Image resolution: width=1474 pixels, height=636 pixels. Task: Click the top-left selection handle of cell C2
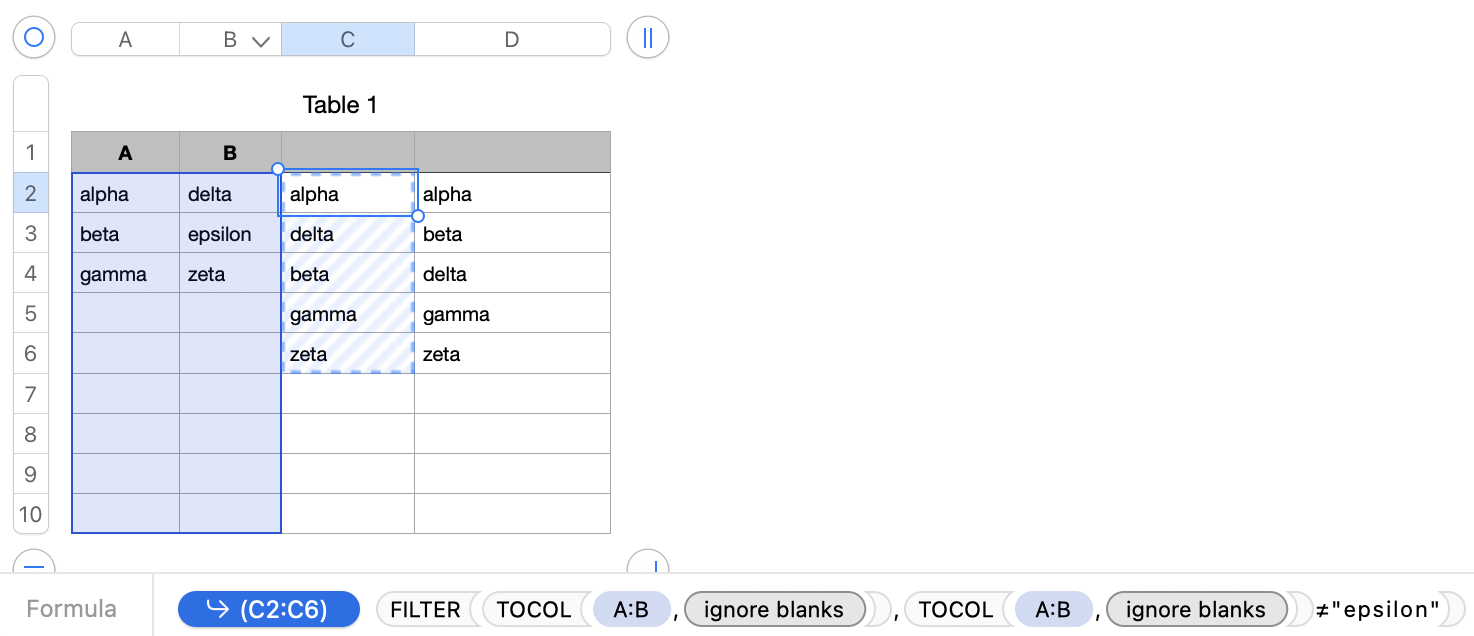(278, 169)
